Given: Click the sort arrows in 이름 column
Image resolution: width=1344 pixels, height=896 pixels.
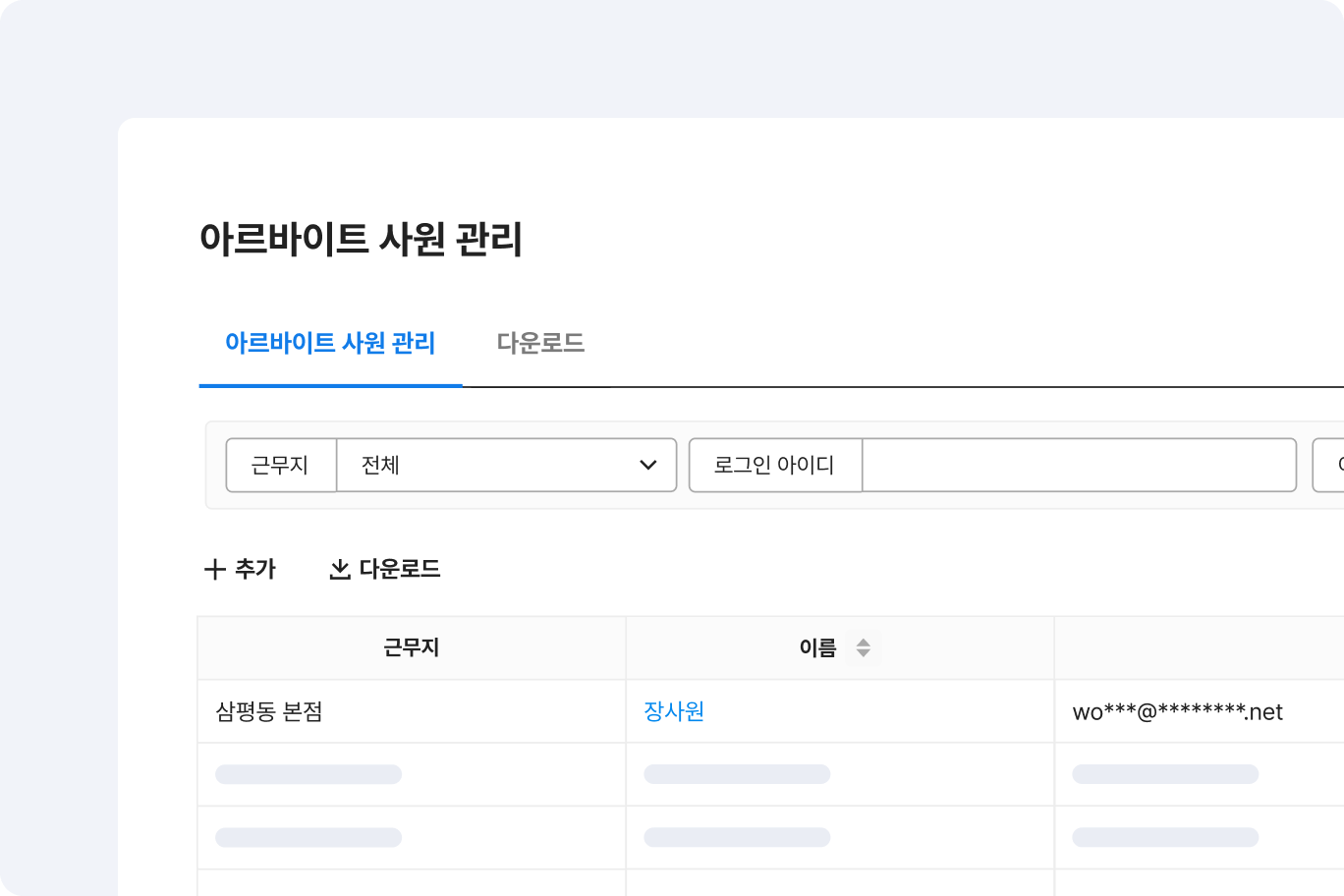Looking at the screenshot, I should [x=863, y=648].
